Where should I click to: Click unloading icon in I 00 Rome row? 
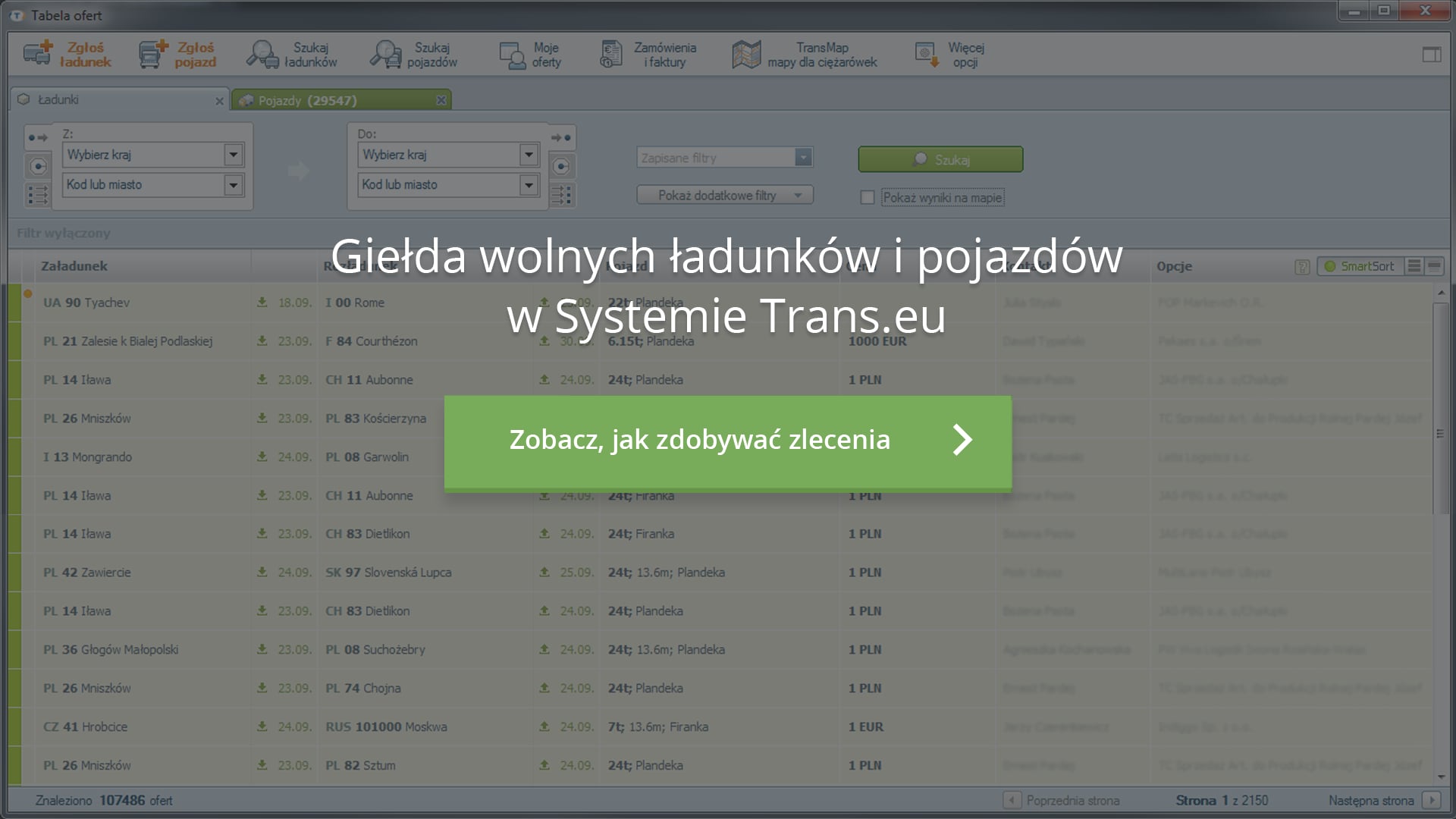click(x=544, y=302)
